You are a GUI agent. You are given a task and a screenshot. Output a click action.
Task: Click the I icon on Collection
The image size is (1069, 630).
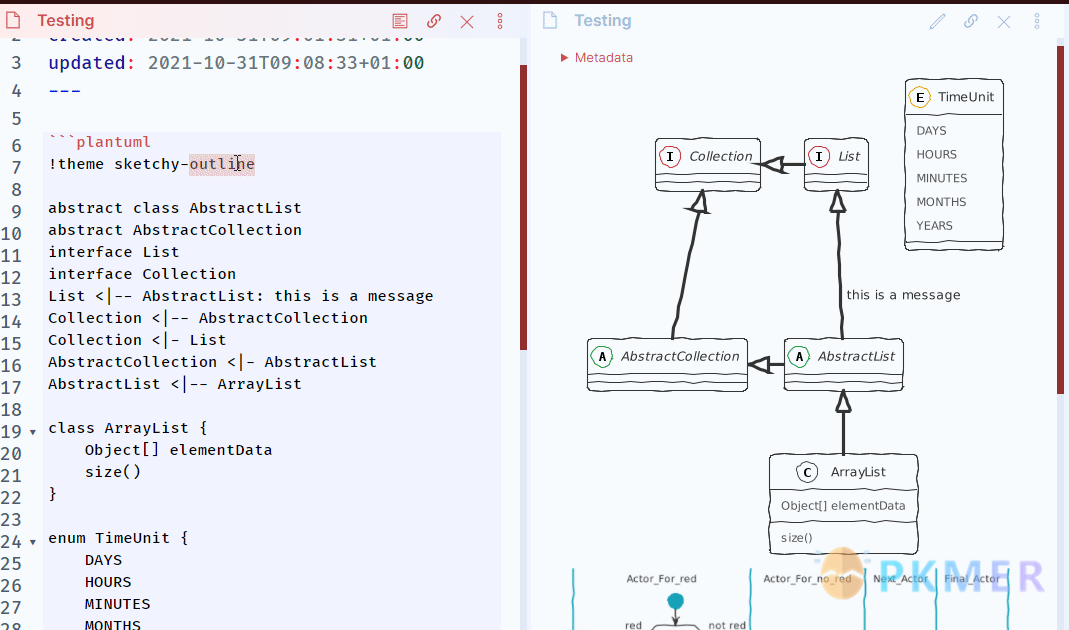click(670, 157)
